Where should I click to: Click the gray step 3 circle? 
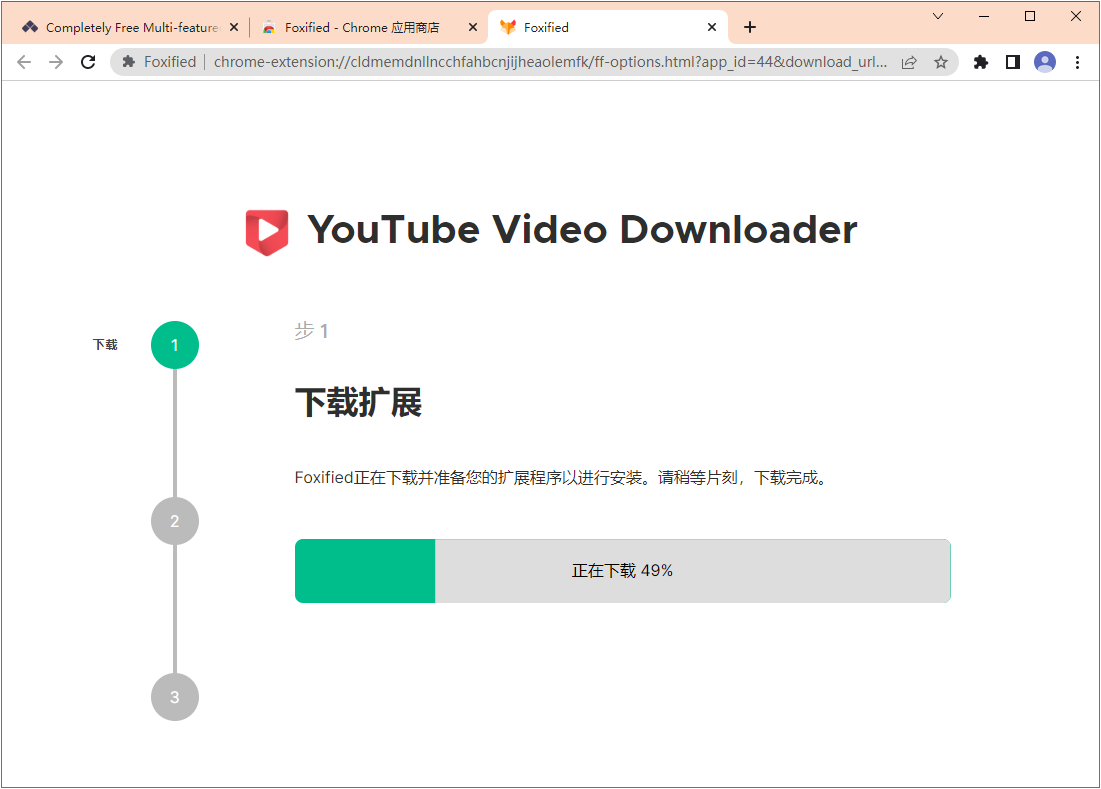(x=175, y=697)
